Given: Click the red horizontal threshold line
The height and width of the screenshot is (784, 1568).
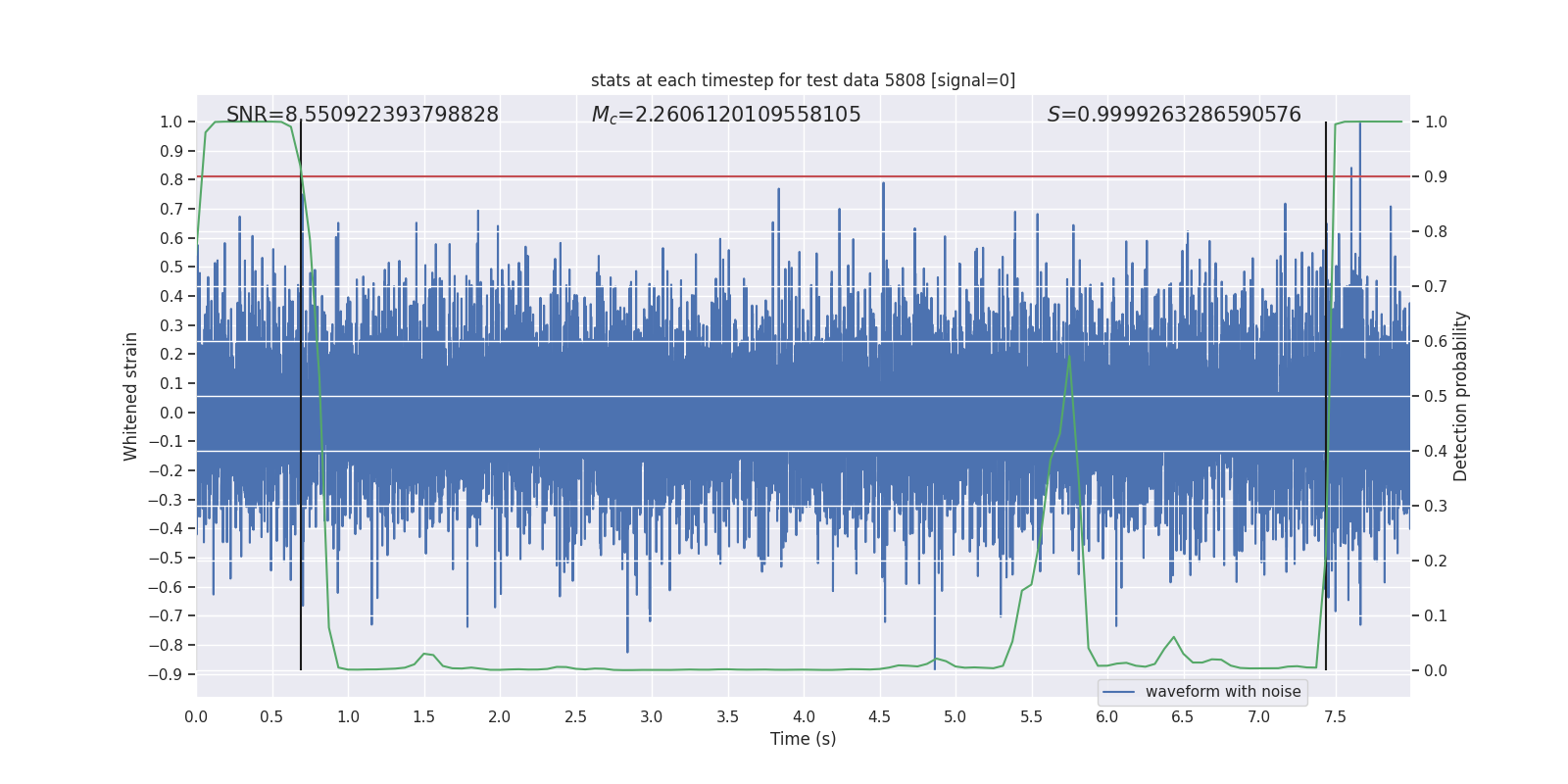Looking at the screenshot, I should [x=686, y=176].
